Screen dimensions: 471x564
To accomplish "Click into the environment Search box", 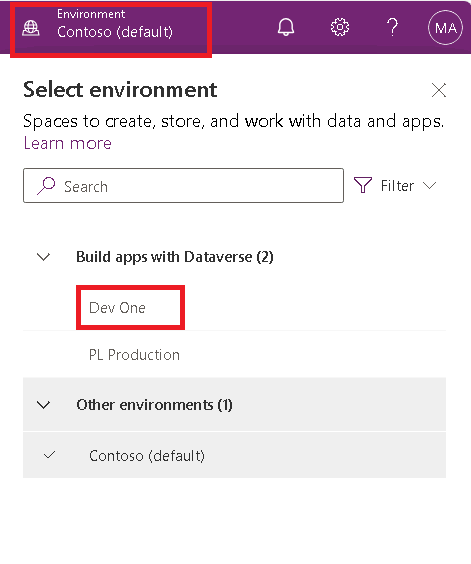I will coord(184,186).
